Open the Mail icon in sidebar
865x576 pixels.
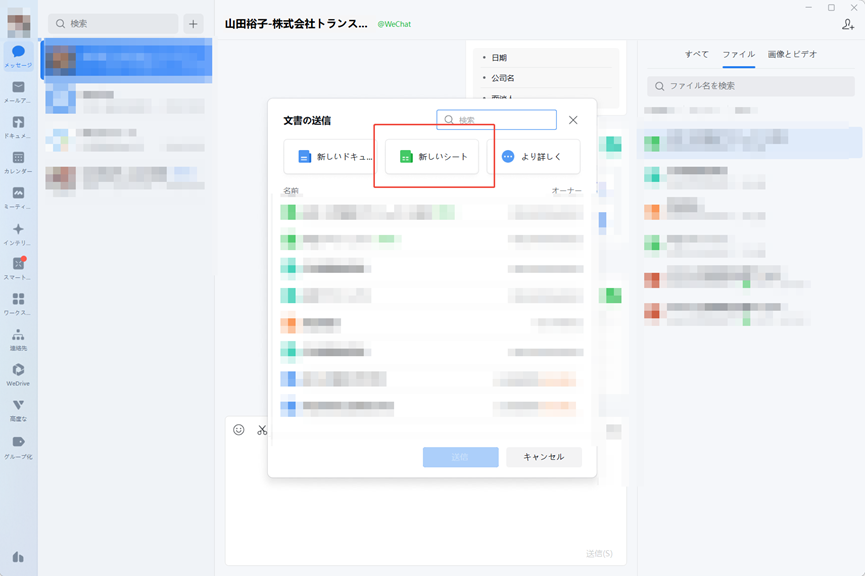click(18, 92)
